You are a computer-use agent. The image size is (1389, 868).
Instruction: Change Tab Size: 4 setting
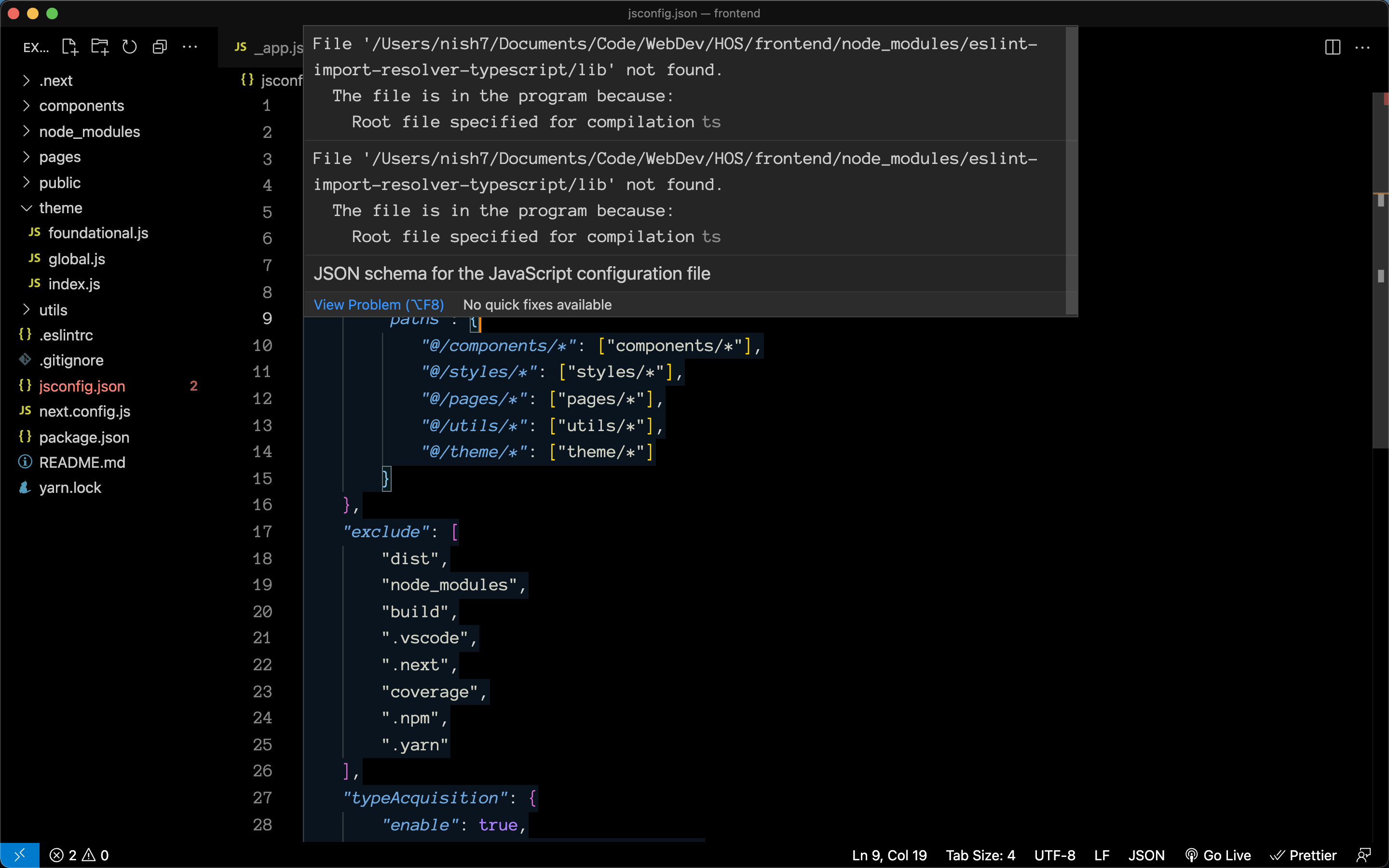click(980, 855)
